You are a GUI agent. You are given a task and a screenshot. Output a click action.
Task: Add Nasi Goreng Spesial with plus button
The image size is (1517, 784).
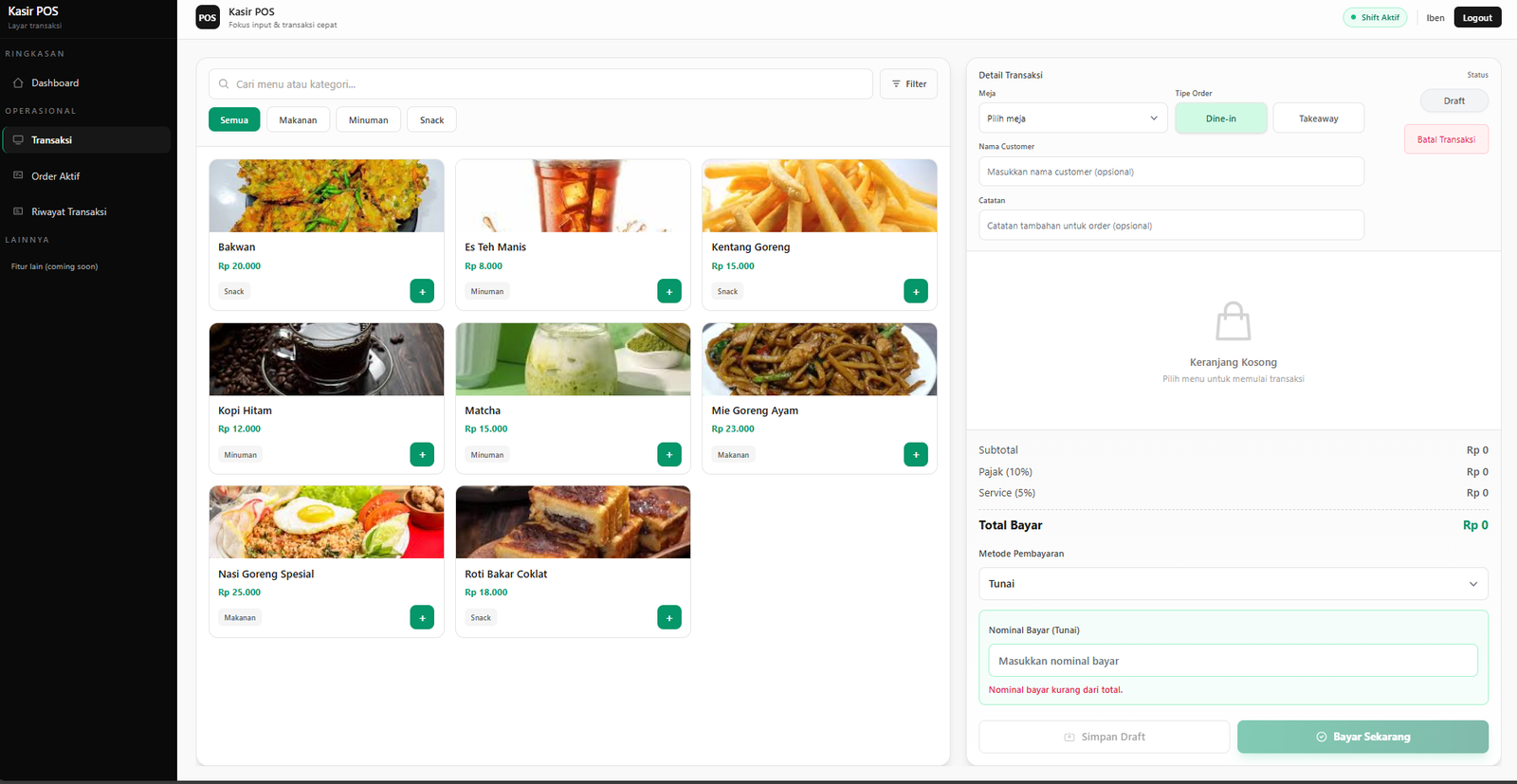[x=422, y=617]
